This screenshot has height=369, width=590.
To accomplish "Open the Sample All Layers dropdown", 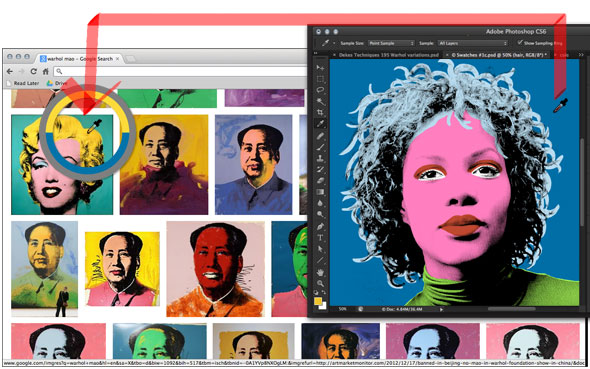I will (x=473, y=43).
